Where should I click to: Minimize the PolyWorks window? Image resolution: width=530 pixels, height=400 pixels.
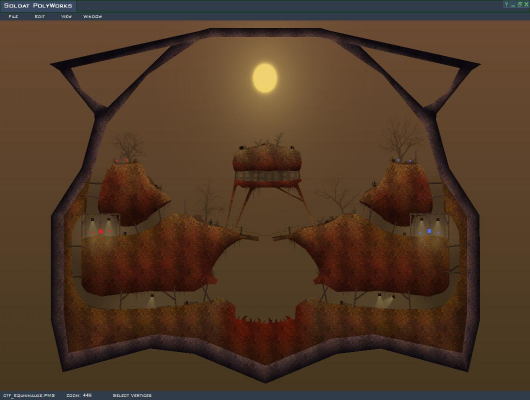tap(513, 5)
